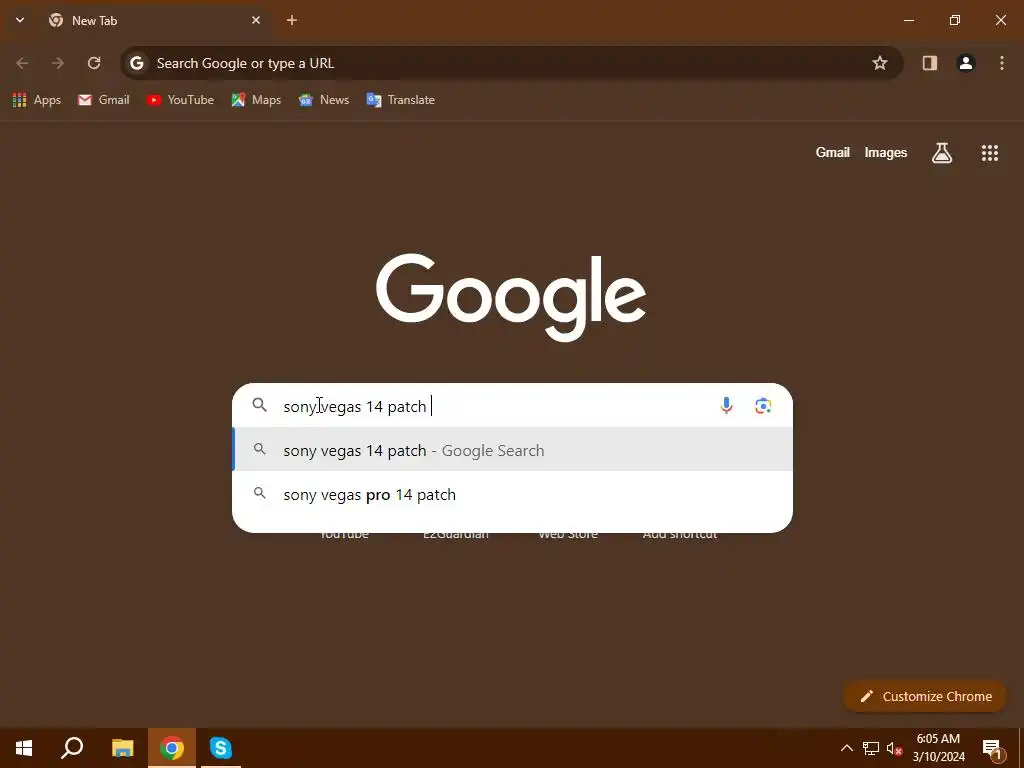Open YouTube bookmark
Screen dimensions: 1024x768
point(180,100)
